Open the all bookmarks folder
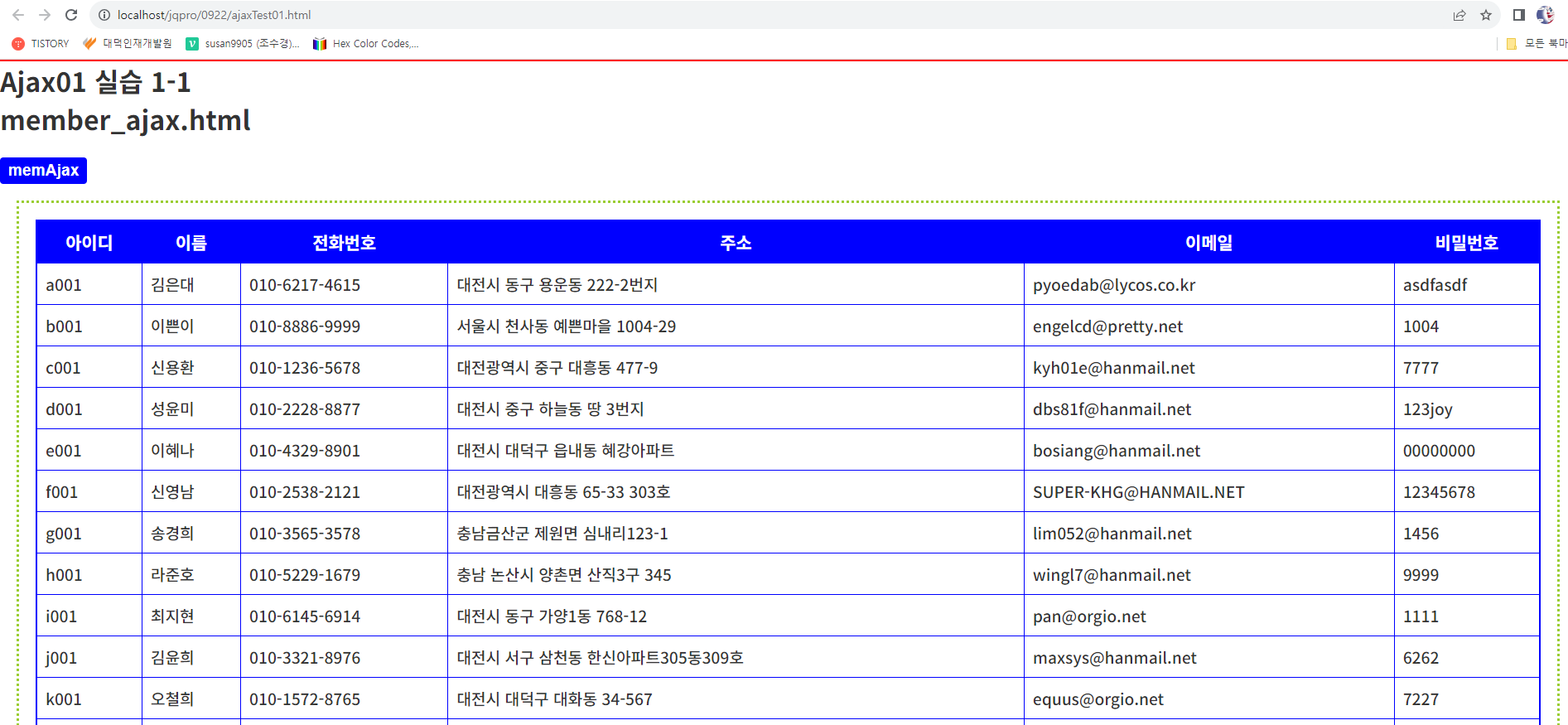The width and height of the screenshot is (1568, 725). point(1537,44)
